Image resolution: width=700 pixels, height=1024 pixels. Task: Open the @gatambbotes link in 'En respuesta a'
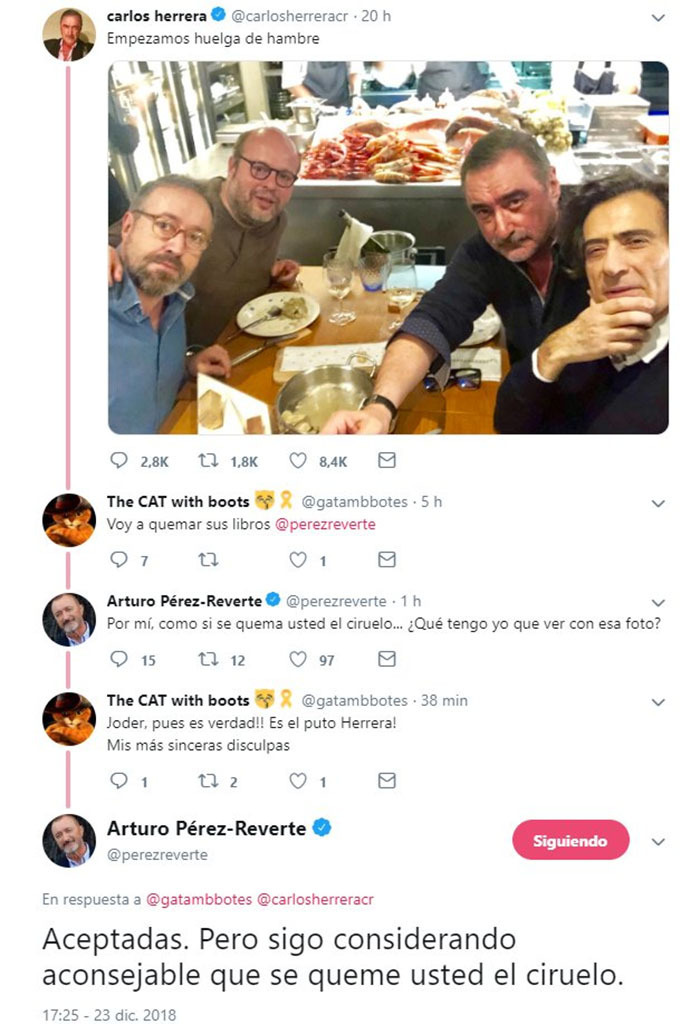[x=199, y=900]
